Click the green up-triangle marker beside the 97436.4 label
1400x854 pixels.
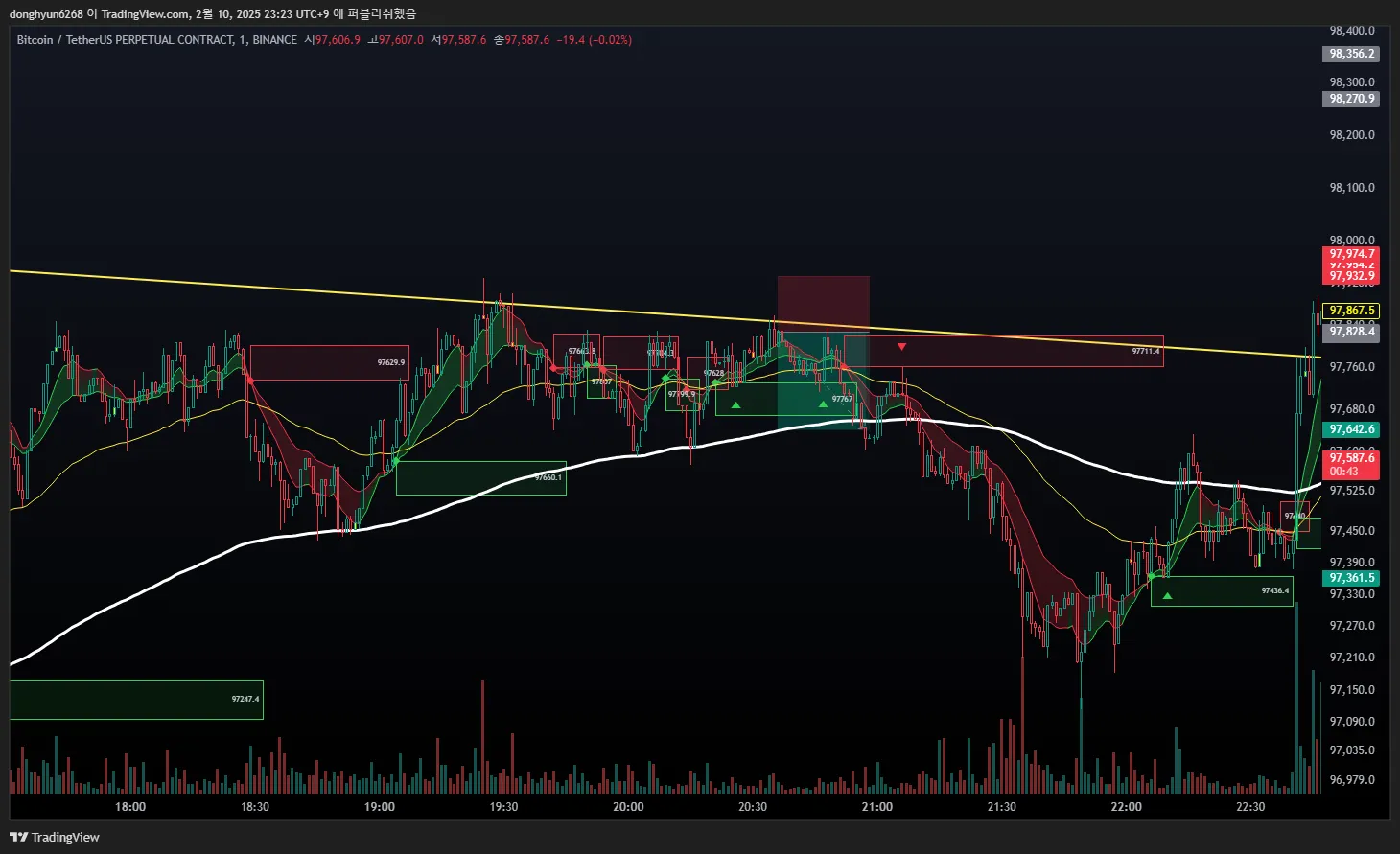point(1167,596)
